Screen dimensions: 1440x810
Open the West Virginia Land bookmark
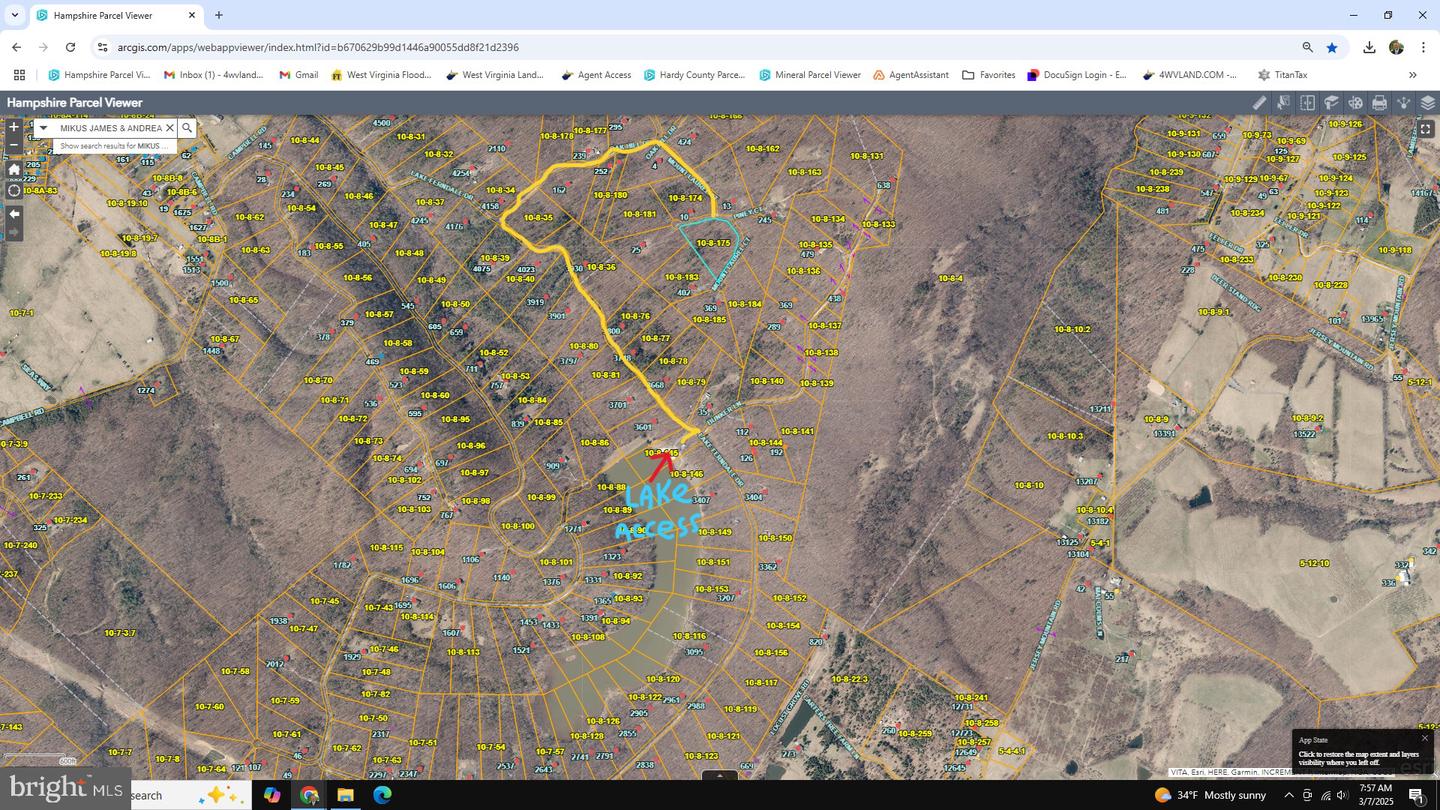coord(496,75)
